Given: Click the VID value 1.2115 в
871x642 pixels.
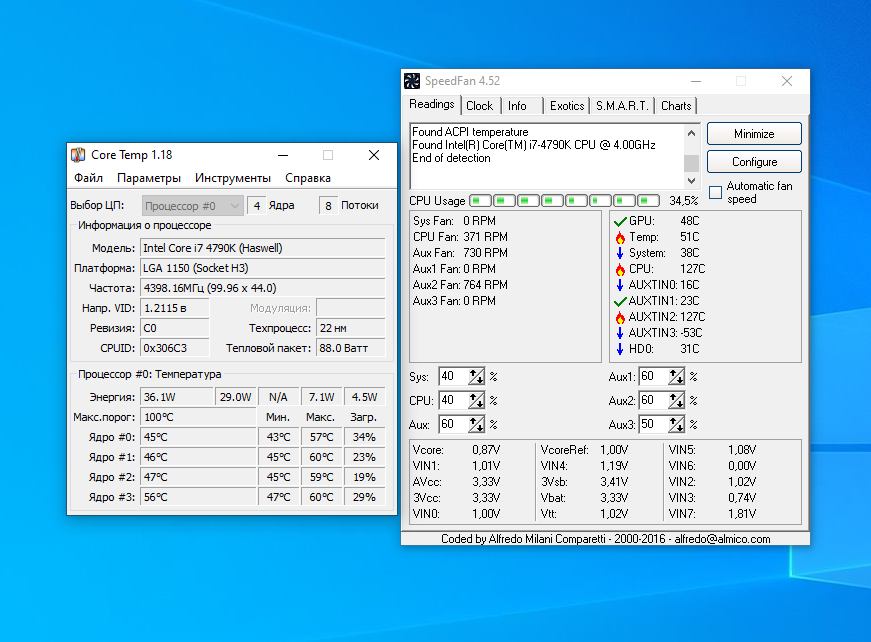Looking at the screenshot, I should pyautogui.click(x=175, y=308).
